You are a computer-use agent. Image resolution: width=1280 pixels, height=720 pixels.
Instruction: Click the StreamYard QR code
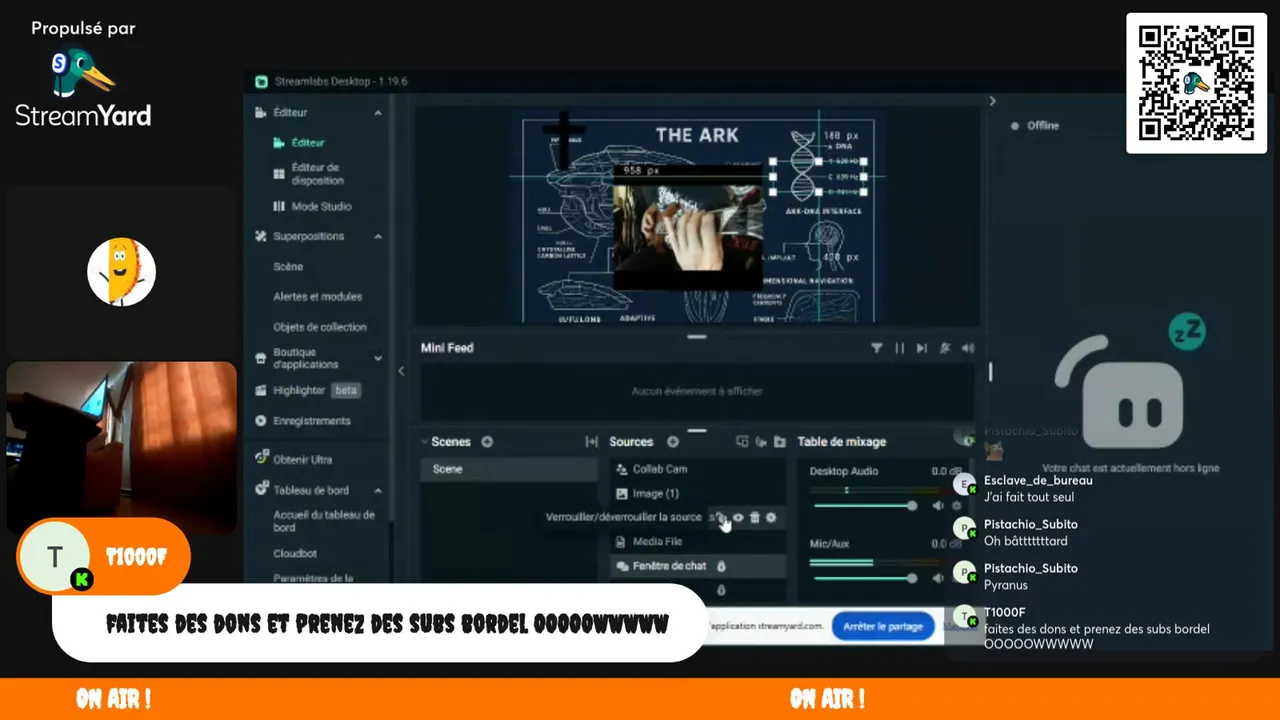(x=1196, y=83)
